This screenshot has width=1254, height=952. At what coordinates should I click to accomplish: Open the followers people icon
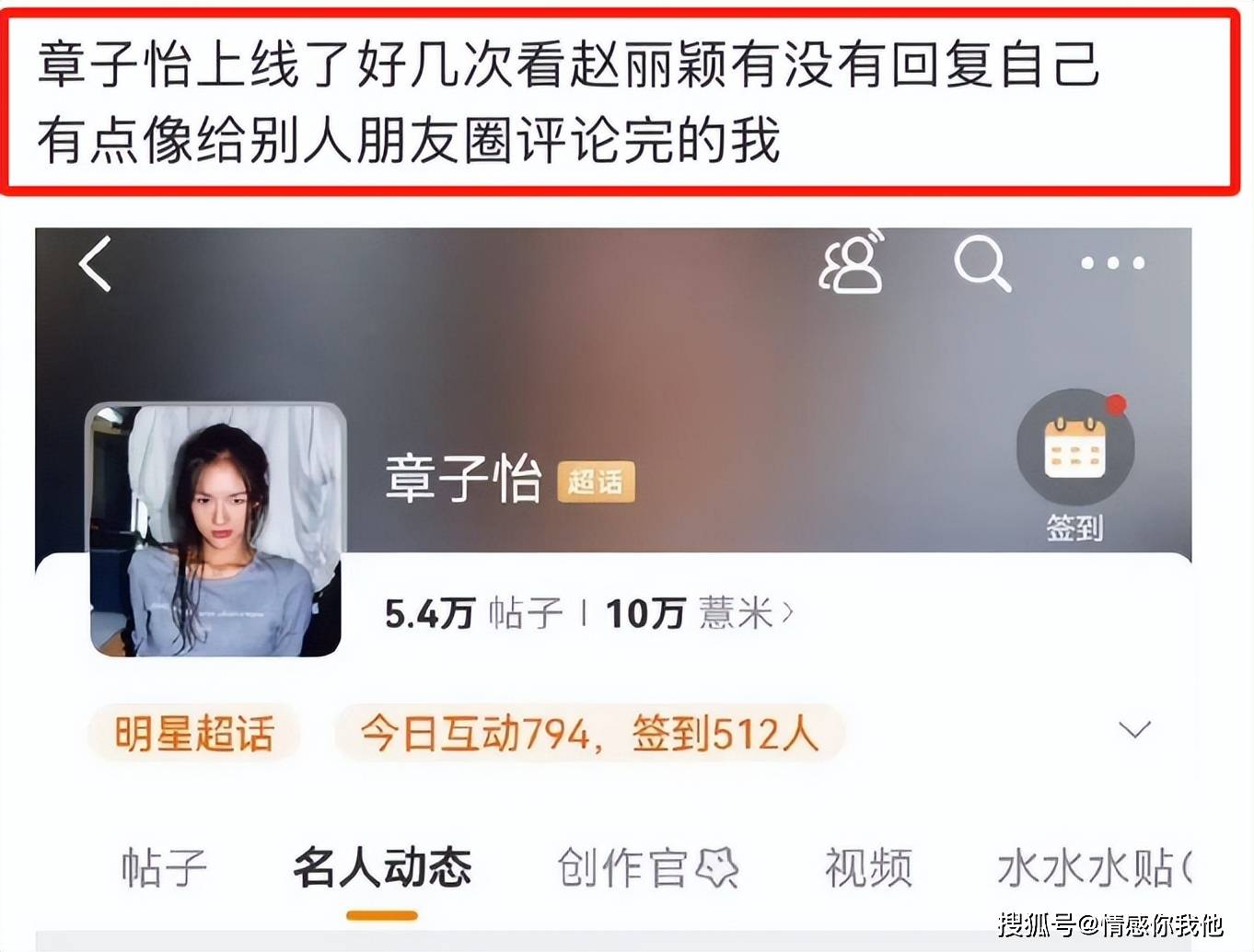click(x=851, y=262)
